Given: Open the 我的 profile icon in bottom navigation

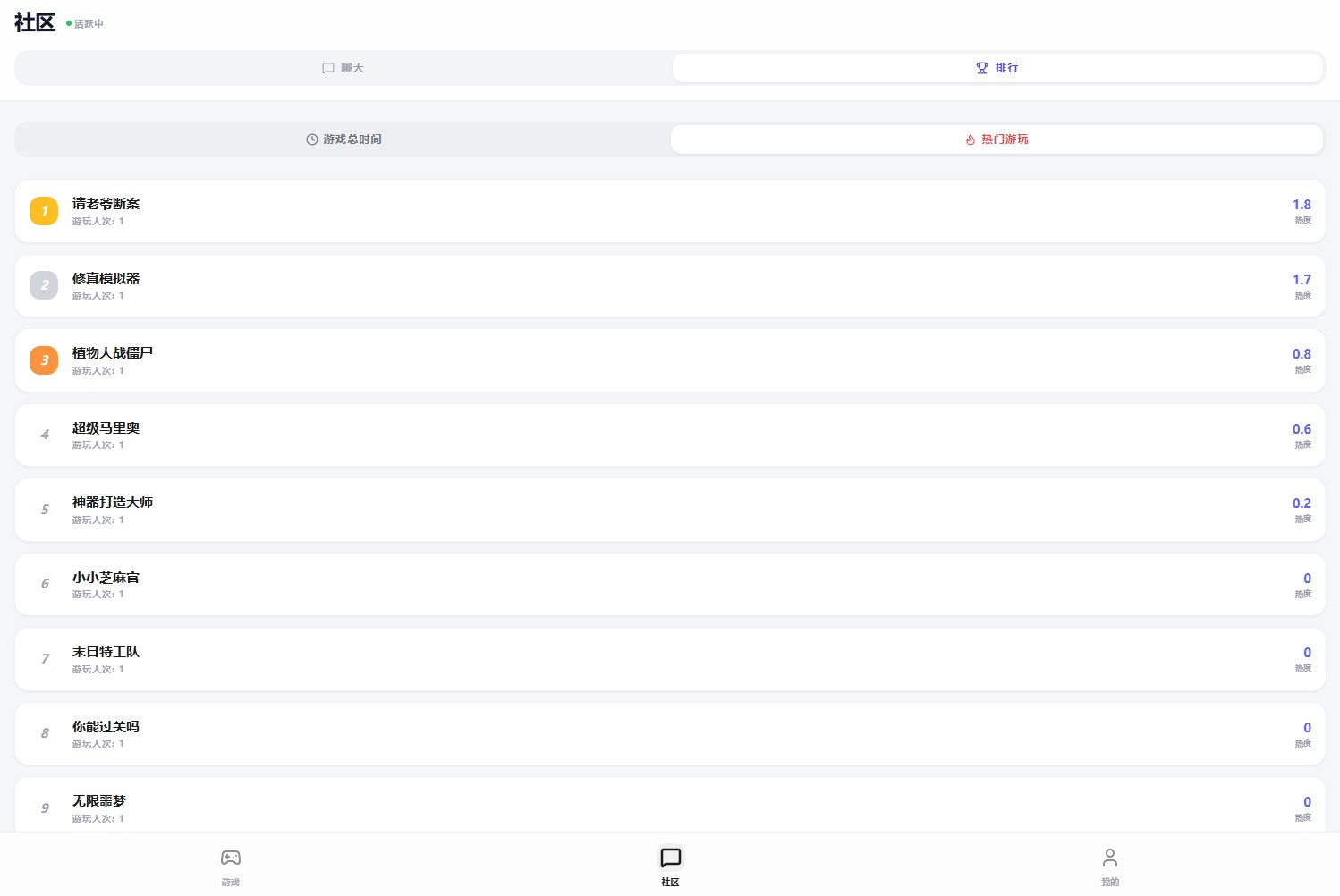Looking at the screenshot, I should pos(1109,858).
